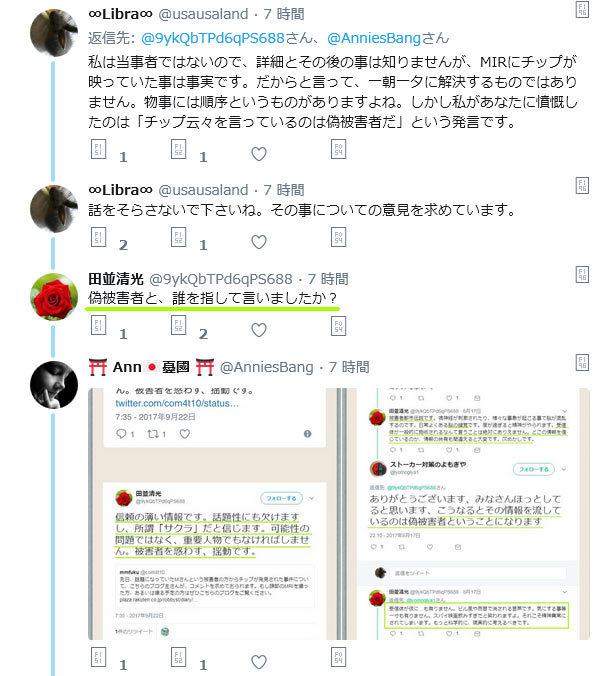Image resolution: width=610 pixels, height=676 pixels.
Task: Open the right screenshot image in Ann's tweet
Action: coord(468,513)
